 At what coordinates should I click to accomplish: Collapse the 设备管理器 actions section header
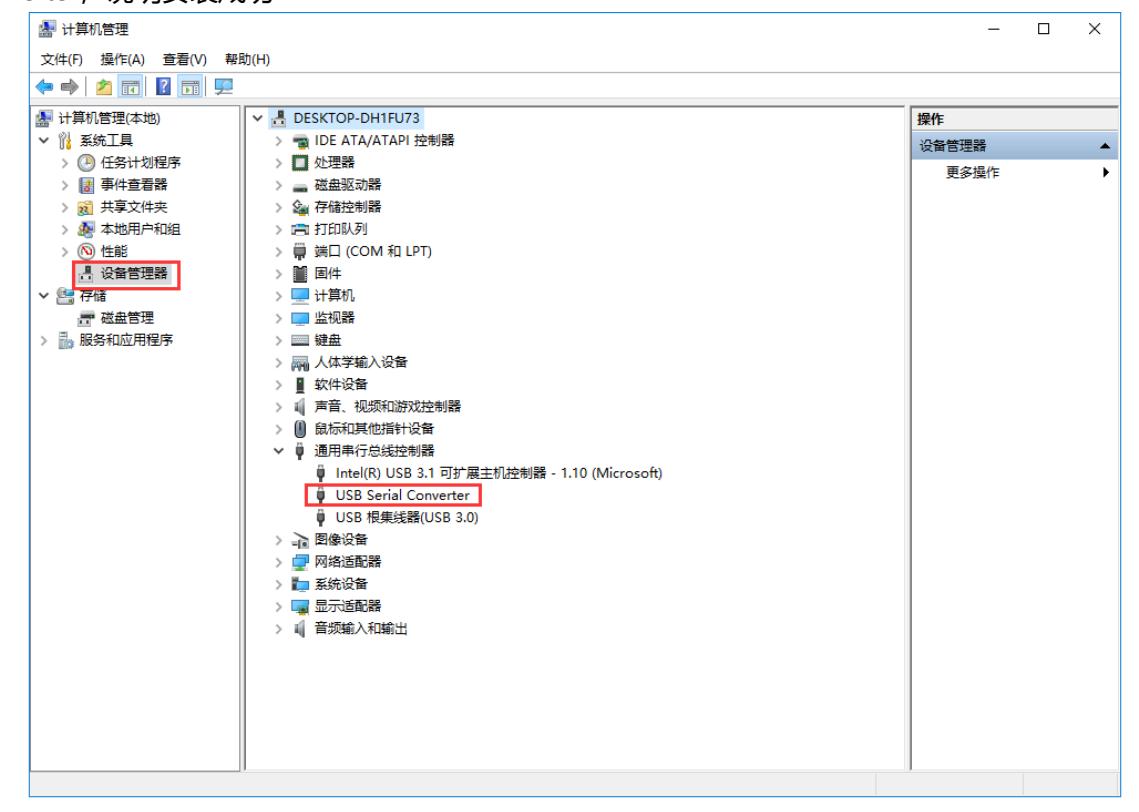[1105, 147]
